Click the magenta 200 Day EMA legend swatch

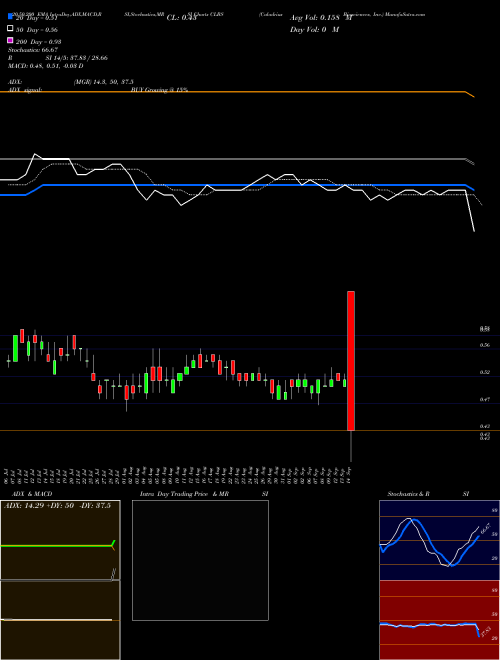(x=10, y=40)
